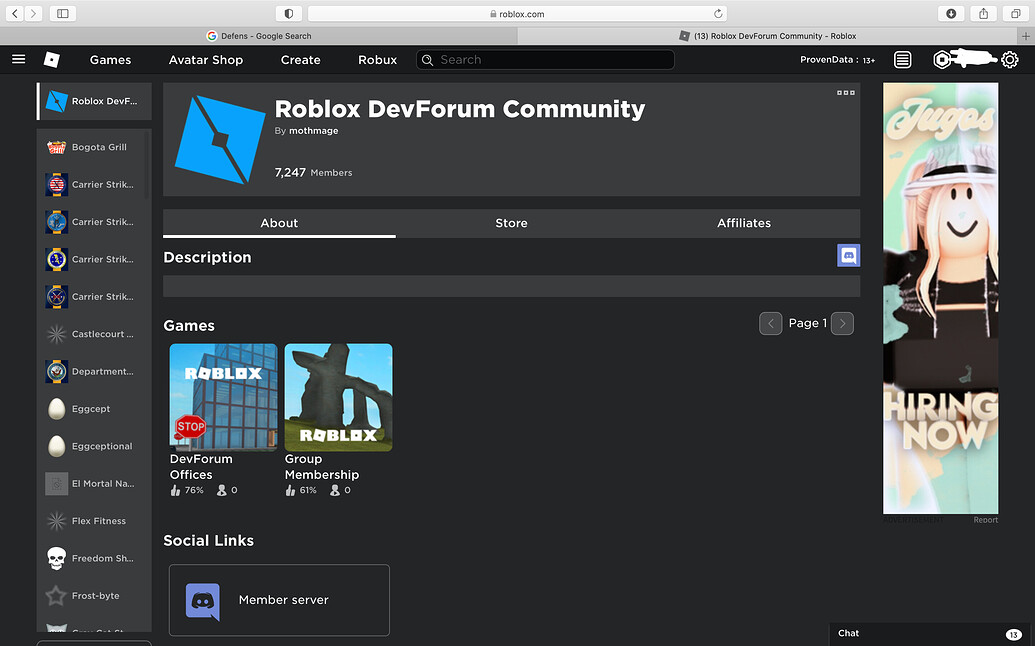
Task: Open the notifications stream icon
Action: point(902,59)
